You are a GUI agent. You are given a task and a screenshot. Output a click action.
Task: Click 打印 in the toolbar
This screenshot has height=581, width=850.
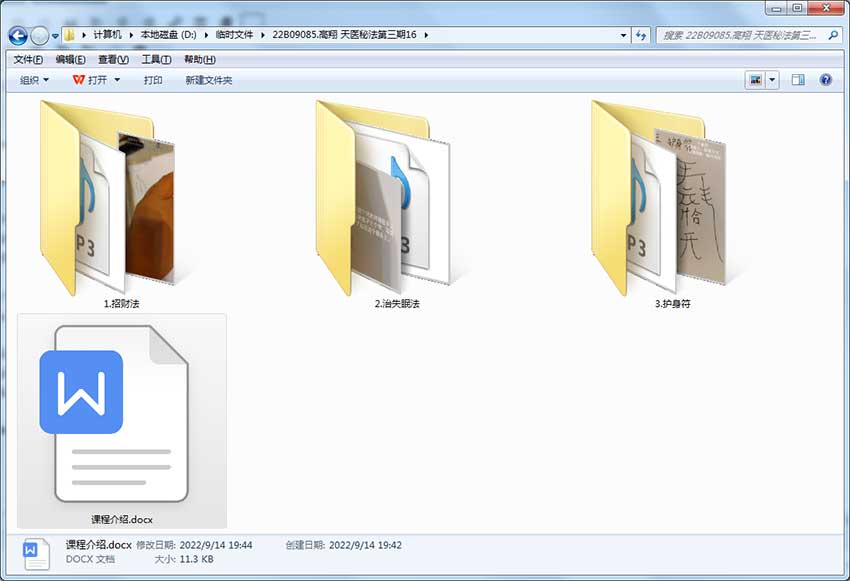153,80
